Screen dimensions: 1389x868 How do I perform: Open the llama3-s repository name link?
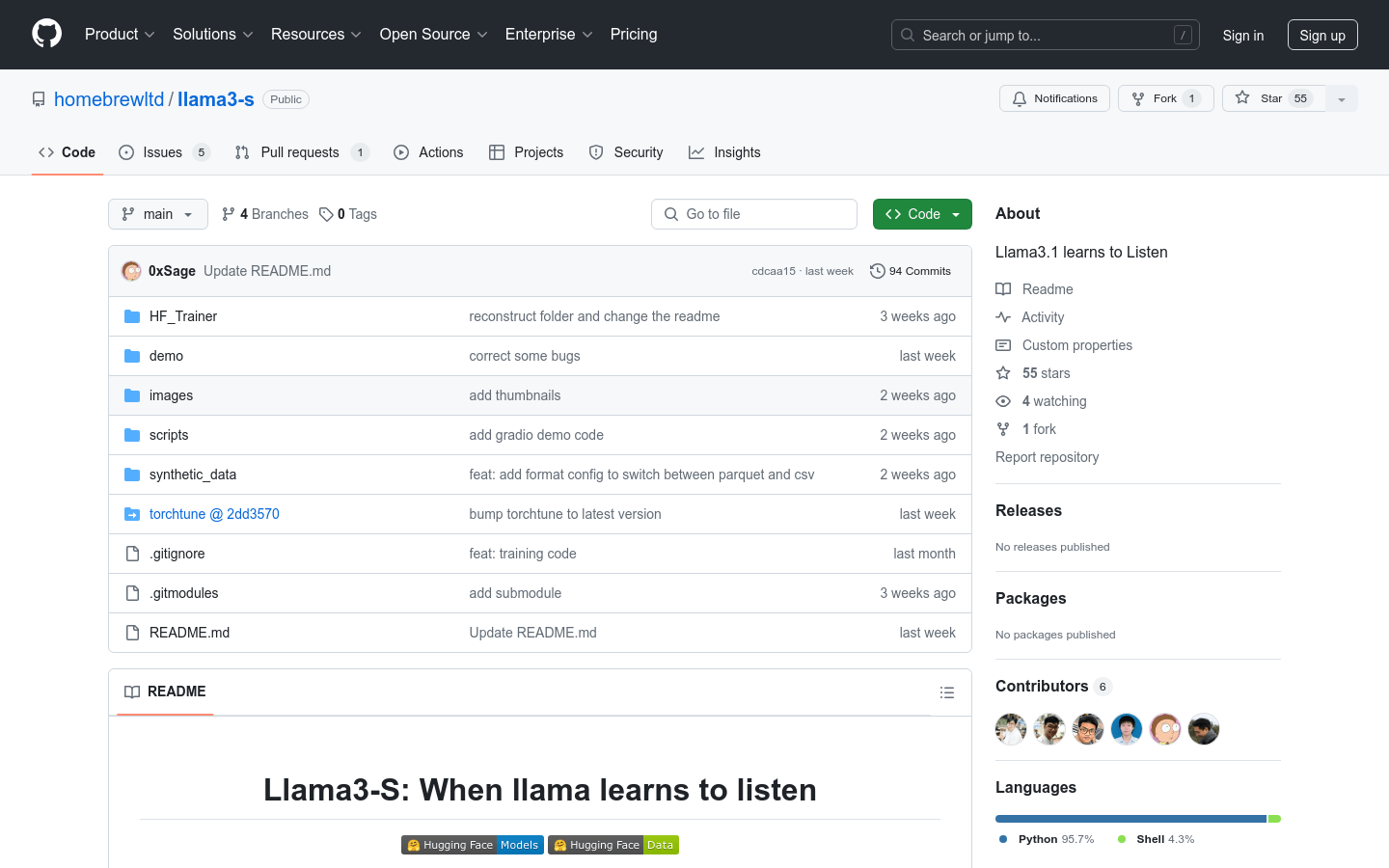tap(216, 99)
